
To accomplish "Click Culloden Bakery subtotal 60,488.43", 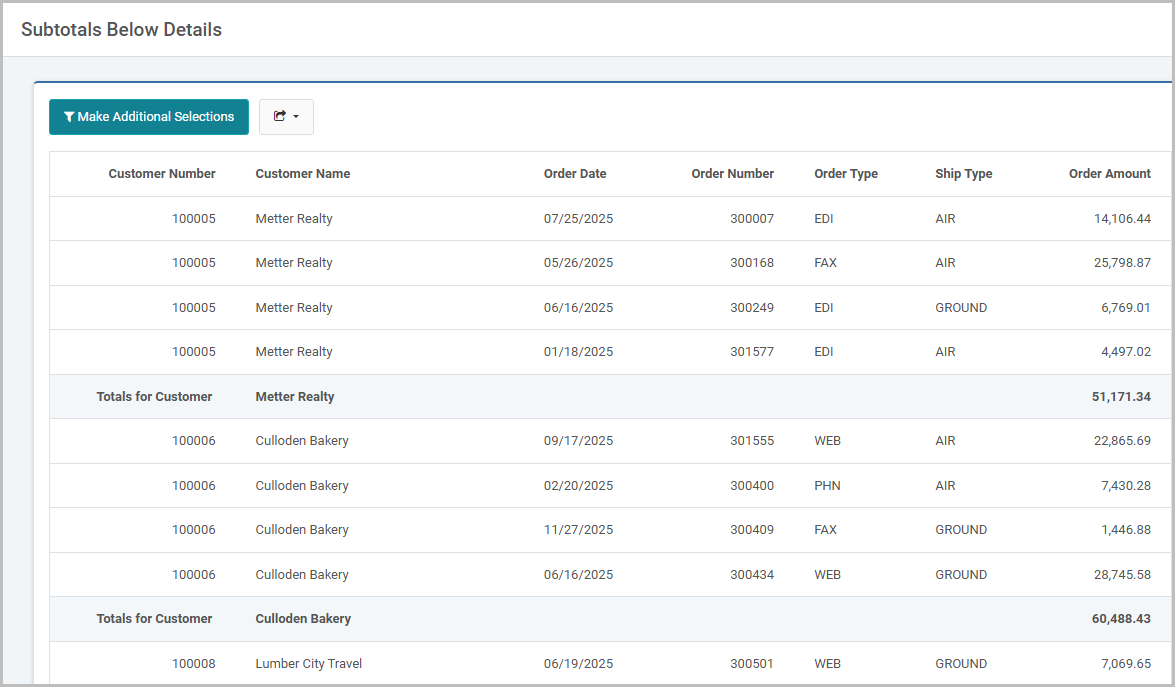I will [x=1121, y=619].
